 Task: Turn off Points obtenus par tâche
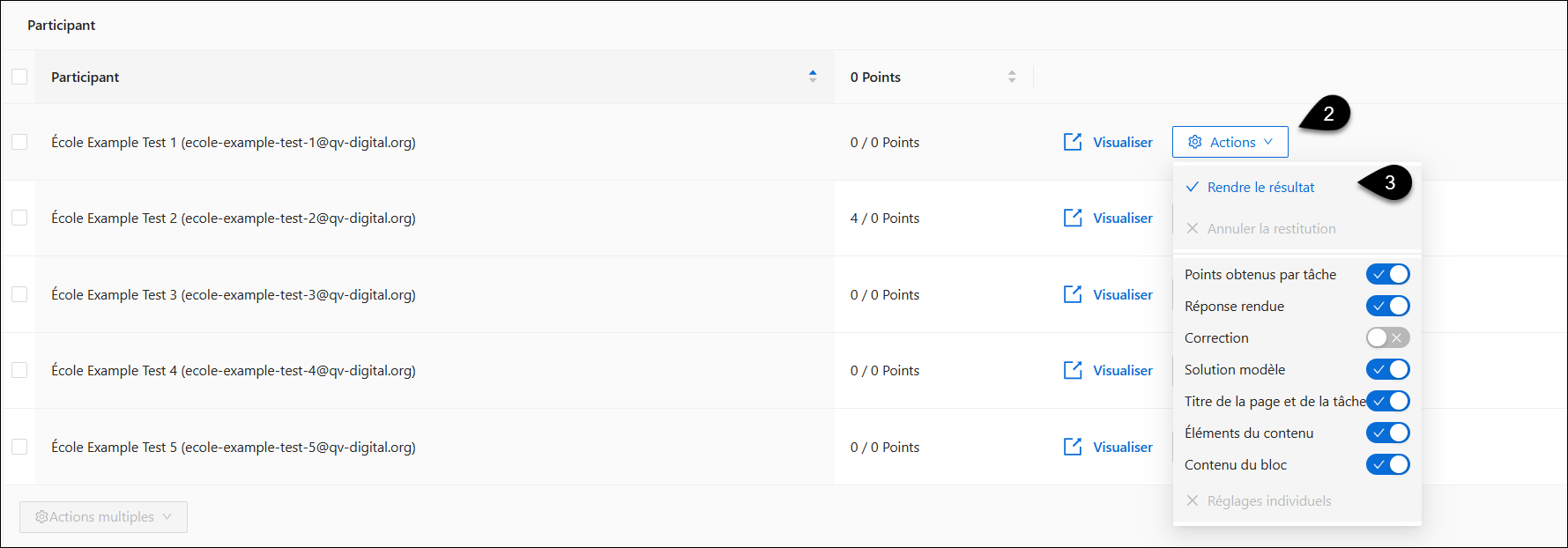tap(1387, 274)
